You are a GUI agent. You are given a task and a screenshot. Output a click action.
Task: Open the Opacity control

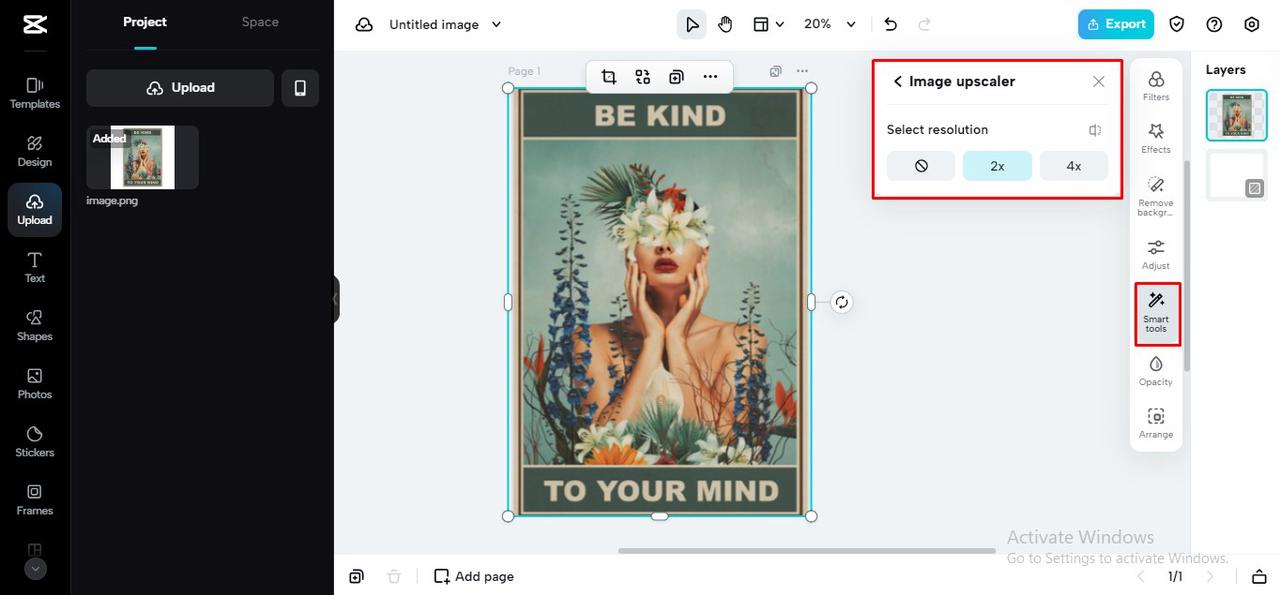pyautogui.click(x=1156, y=370)
